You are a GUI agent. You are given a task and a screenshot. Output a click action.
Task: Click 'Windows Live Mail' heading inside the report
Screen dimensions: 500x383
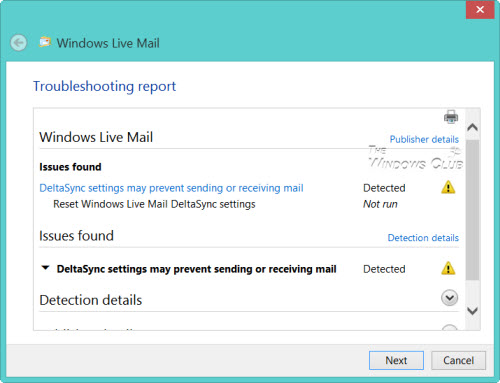[96, 137]
